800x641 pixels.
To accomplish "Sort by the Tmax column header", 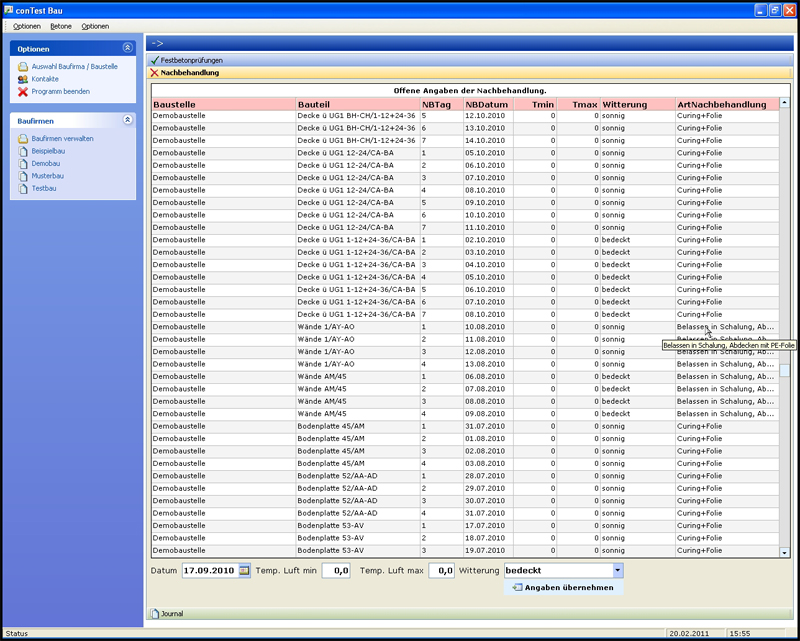I will 578,105.
